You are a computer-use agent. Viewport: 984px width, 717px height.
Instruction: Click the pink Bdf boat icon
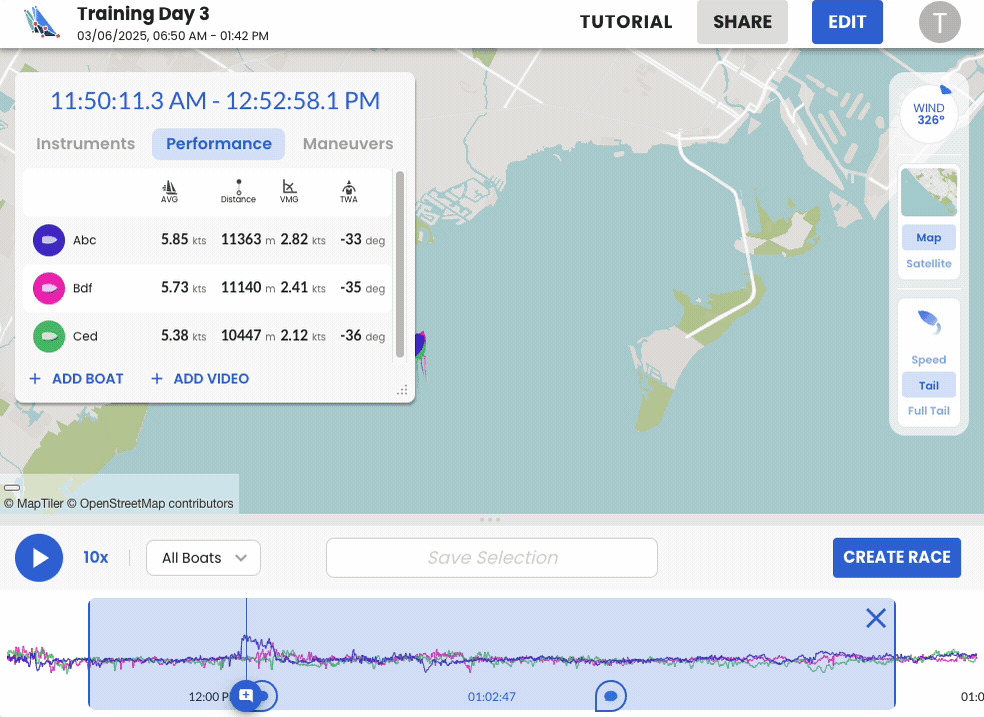coord(48,289)
